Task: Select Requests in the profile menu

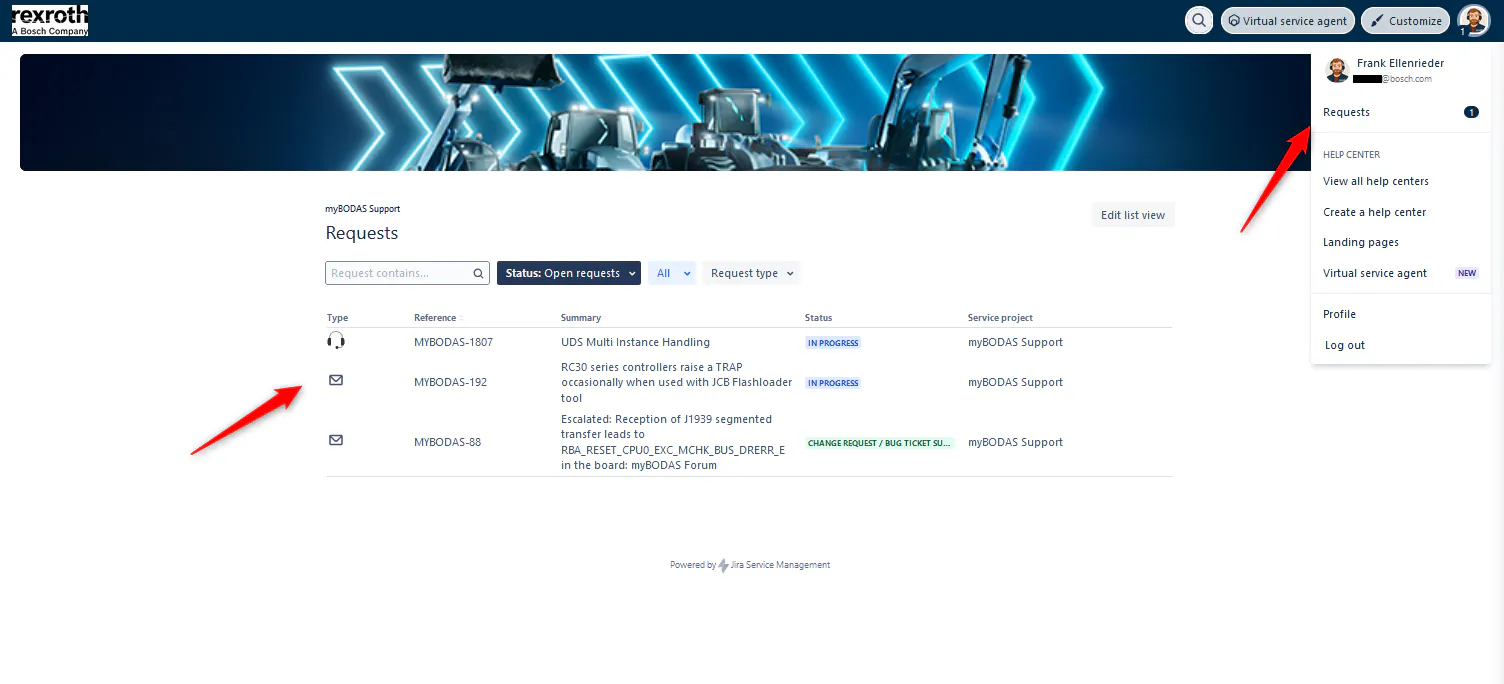Action: [x=1346, y=112]
